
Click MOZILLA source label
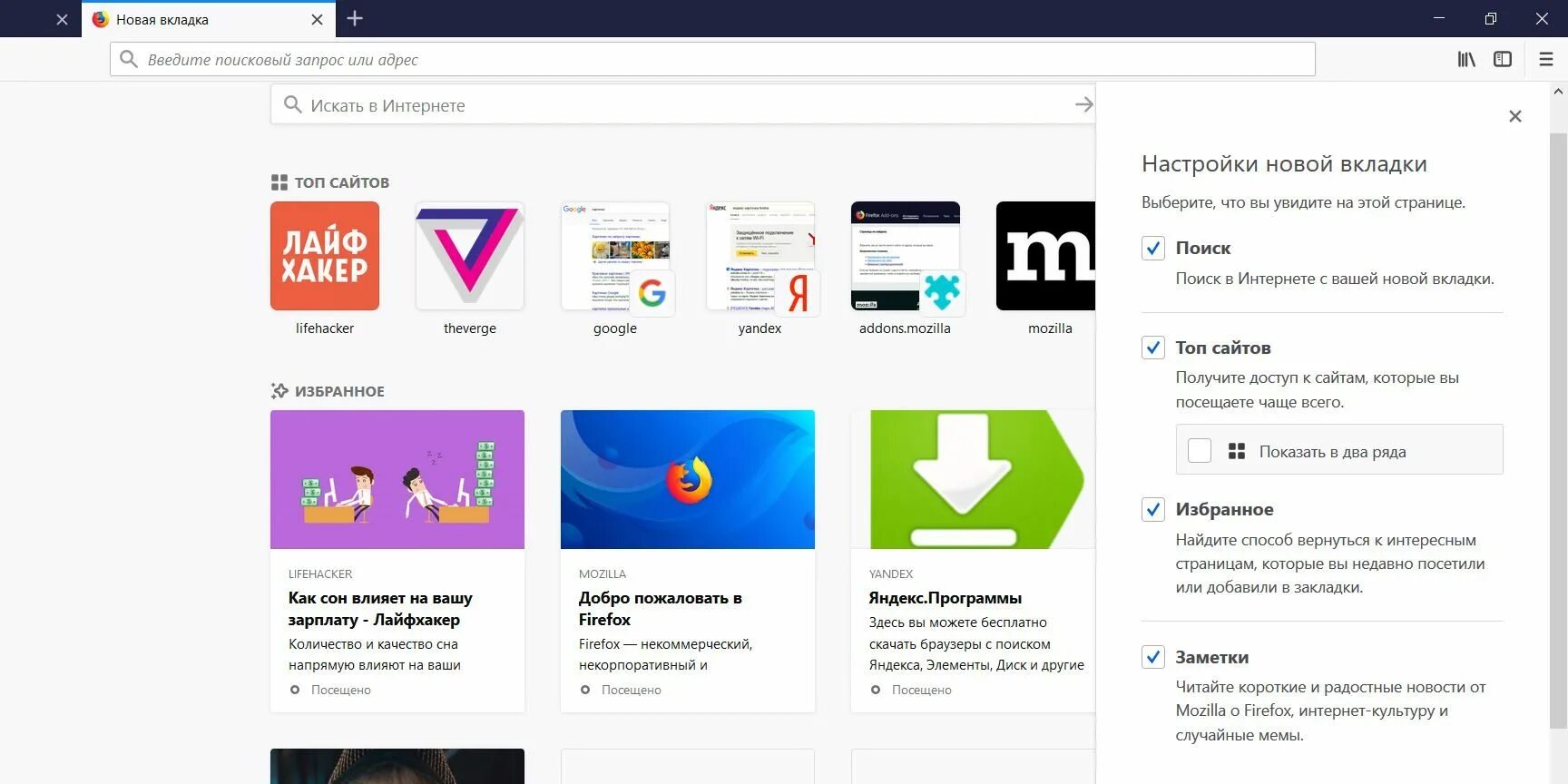[x=603, y=573]
